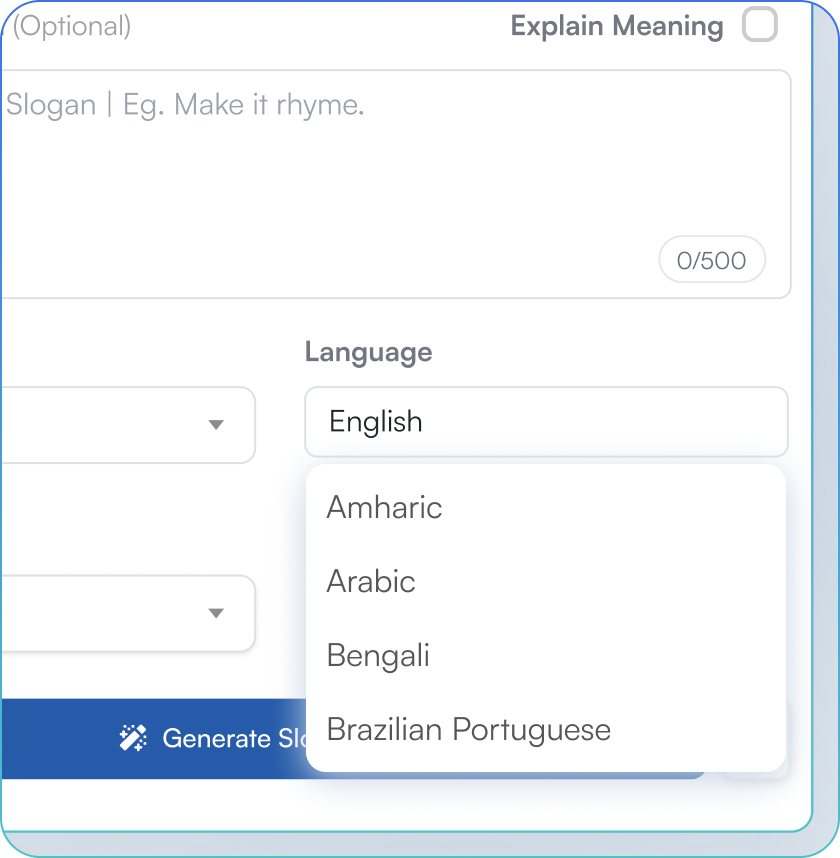Click the Explain Meaning label text

coord(616,26)
